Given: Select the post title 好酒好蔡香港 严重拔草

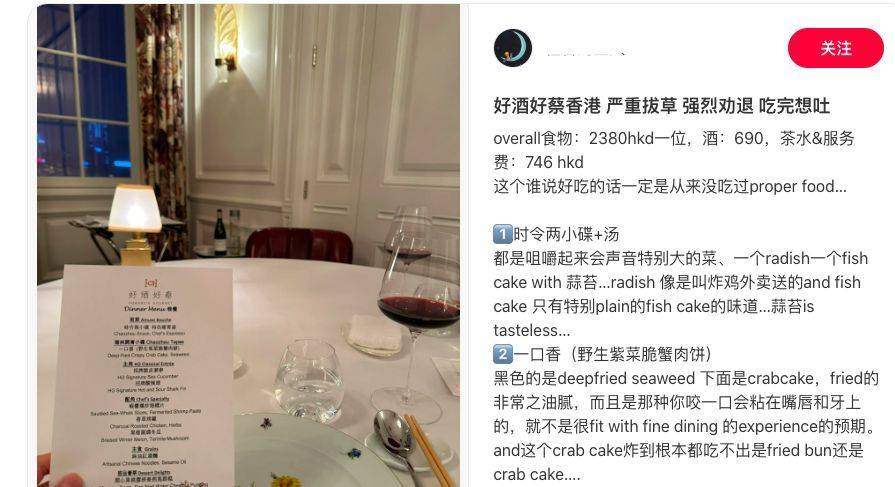Looking at the screenshot, I should 585,106.
